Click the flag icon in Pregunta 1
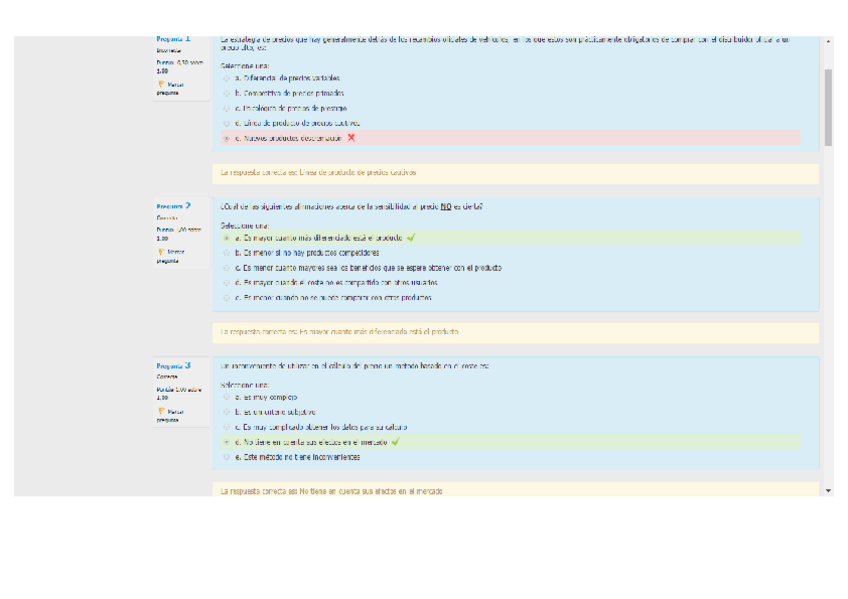Viewport: 848px width, 599px height. pyautogui.click(x=161, y=84)
